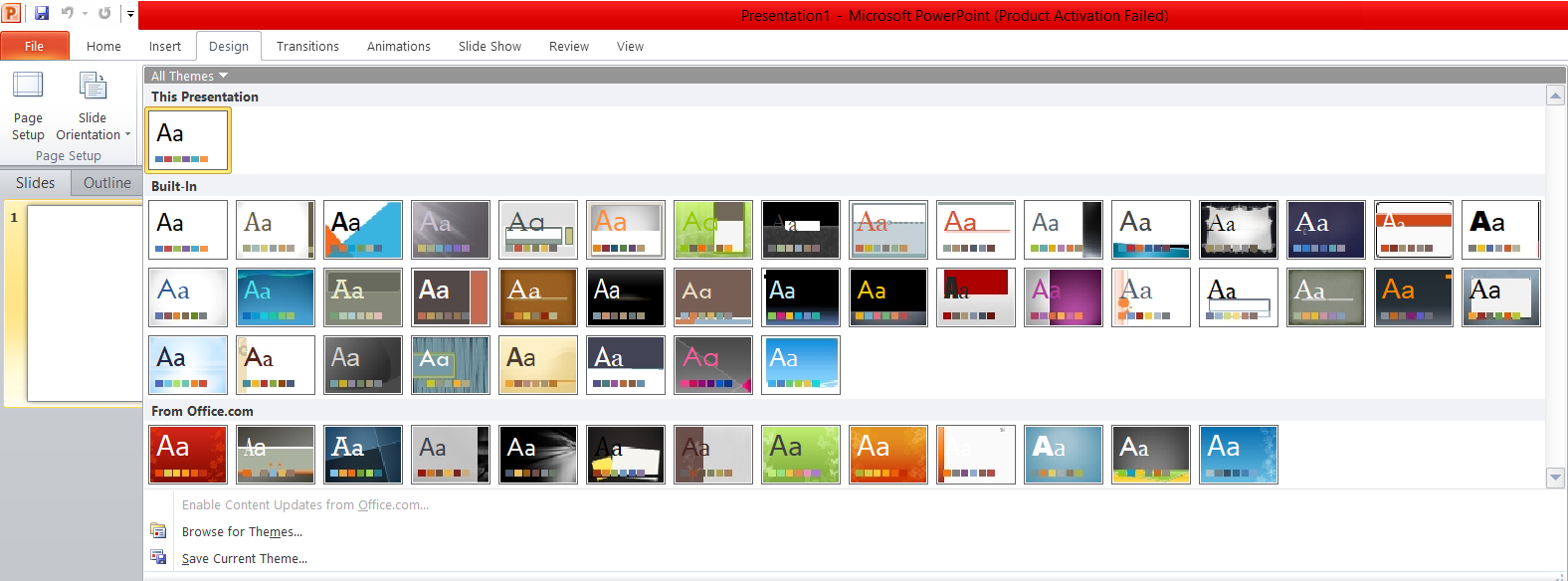Choose the black theme with yellow Aa text

click(x=888, y=297)
